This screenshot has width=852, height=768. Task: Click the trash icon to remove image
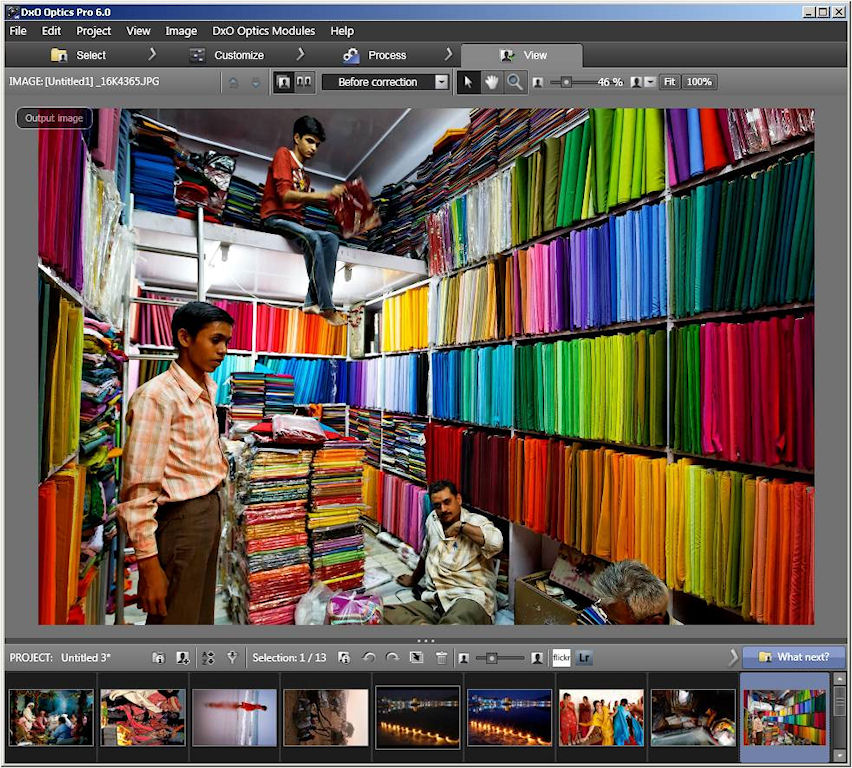point(441,657)
